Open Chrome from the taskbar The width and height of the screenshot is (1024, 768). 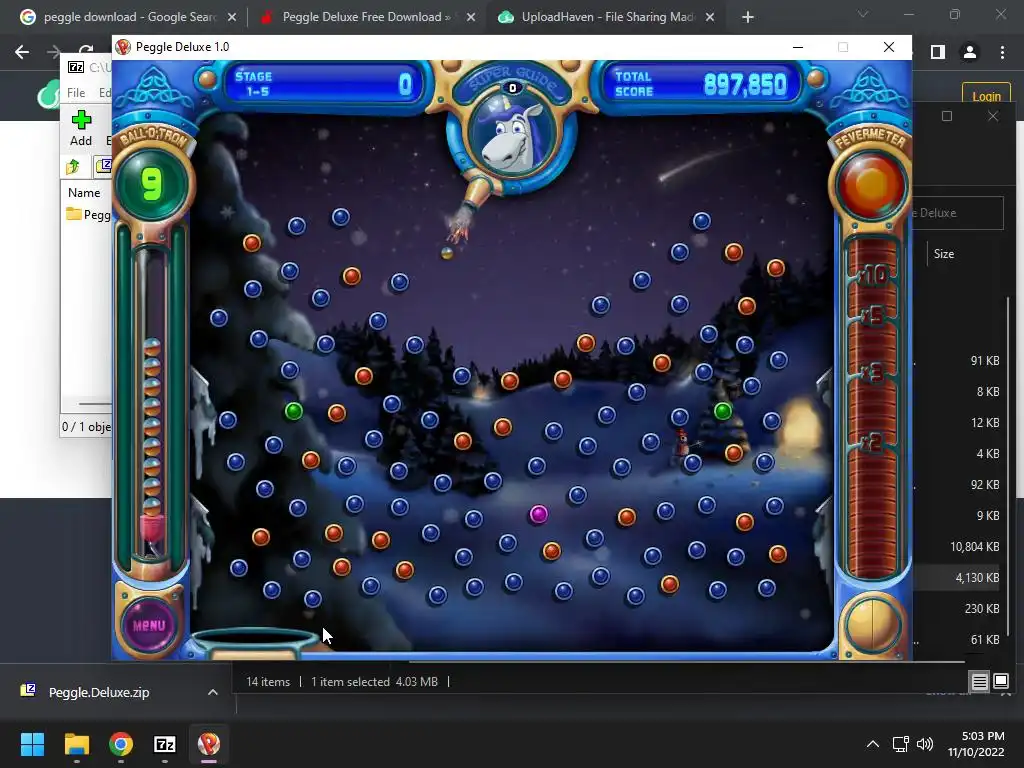pos(121,744)
